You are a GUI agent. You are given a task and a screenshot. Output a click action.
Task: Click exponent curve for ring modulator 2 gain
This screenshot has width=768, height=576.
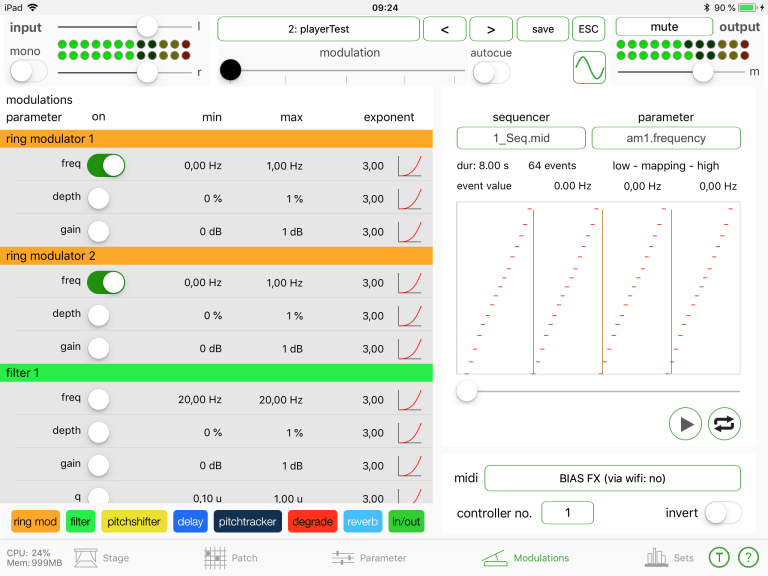(x=409, y=349)
